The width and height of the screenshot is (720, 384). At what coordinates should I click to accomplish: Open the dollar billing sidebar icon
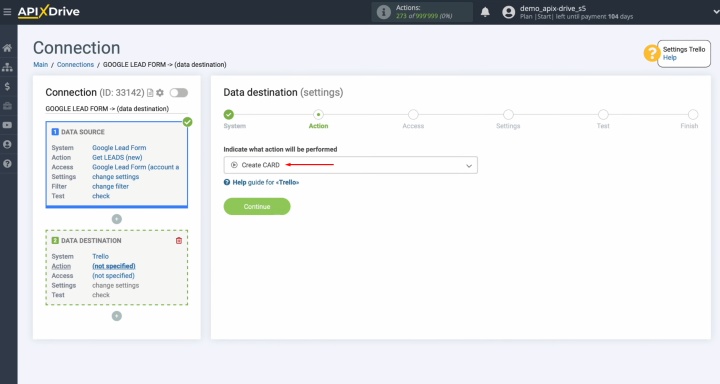tap(7, 86)
